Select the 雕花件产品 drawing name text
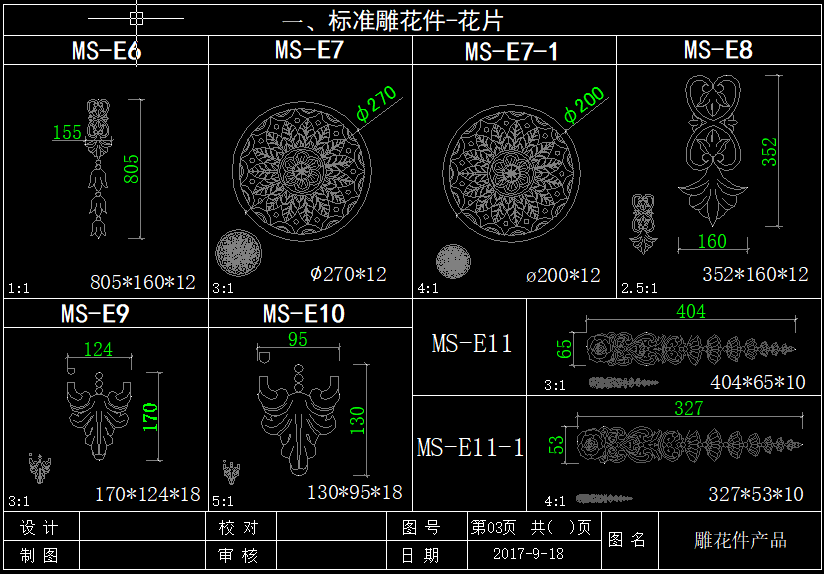The width and height of the screenshot is (824, 574). [740, 540]
